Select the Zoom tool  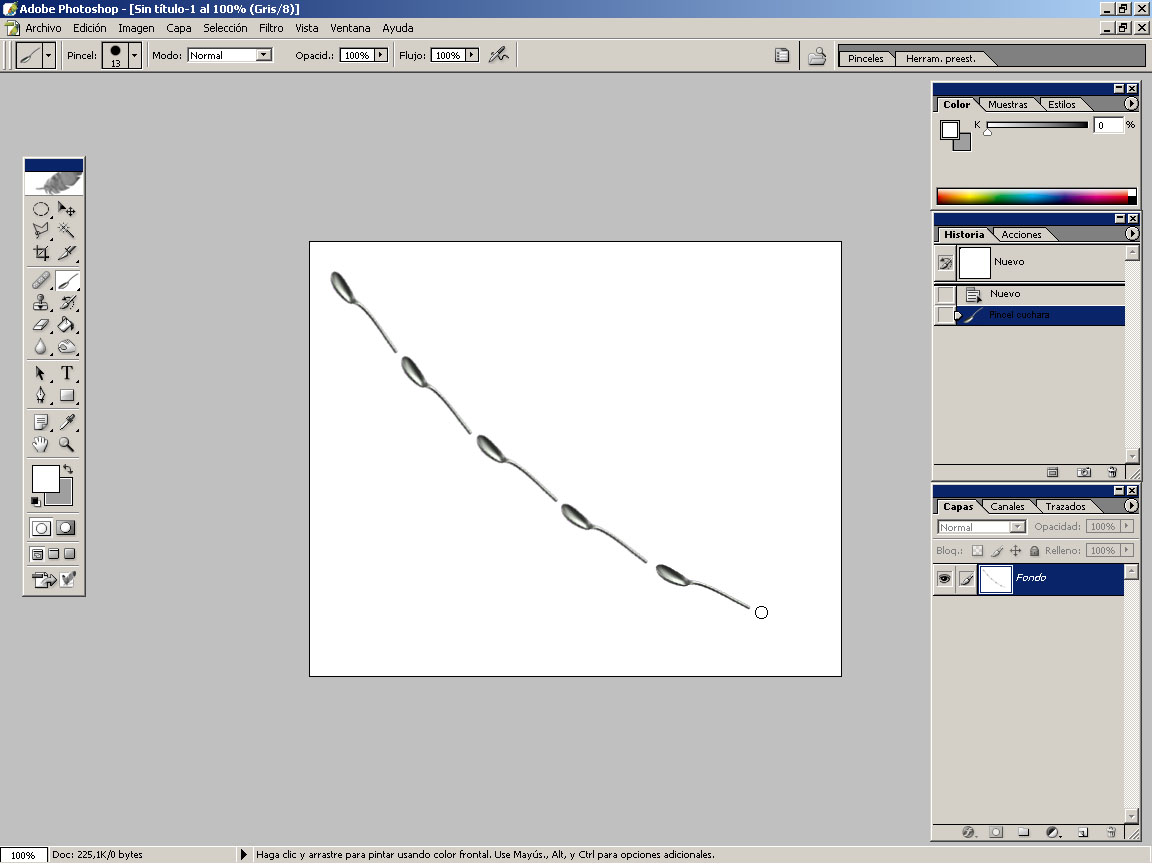pyautogui.click(x=67, y=444)
